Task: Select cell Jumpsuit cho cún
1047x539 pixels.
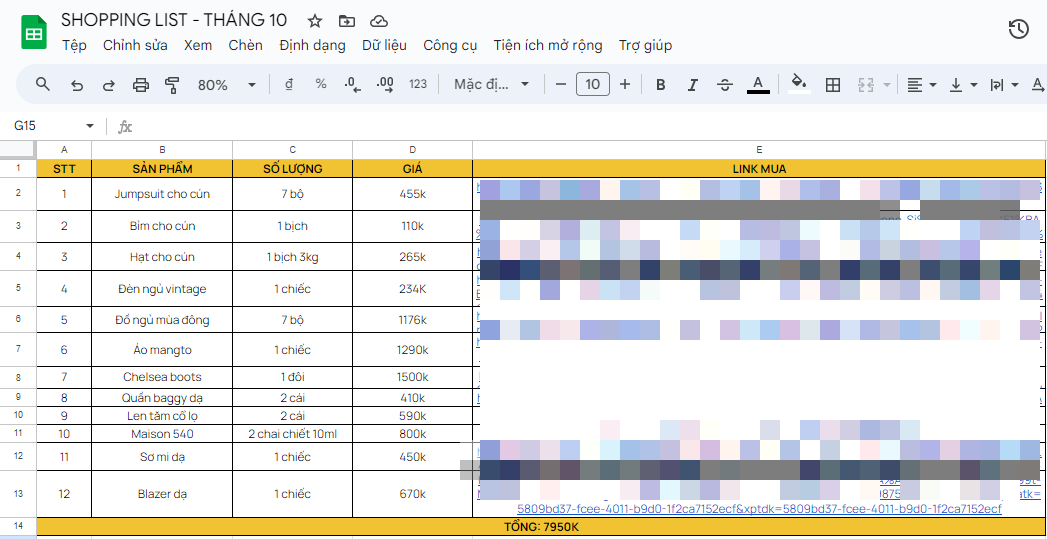Action: (162, 194)
